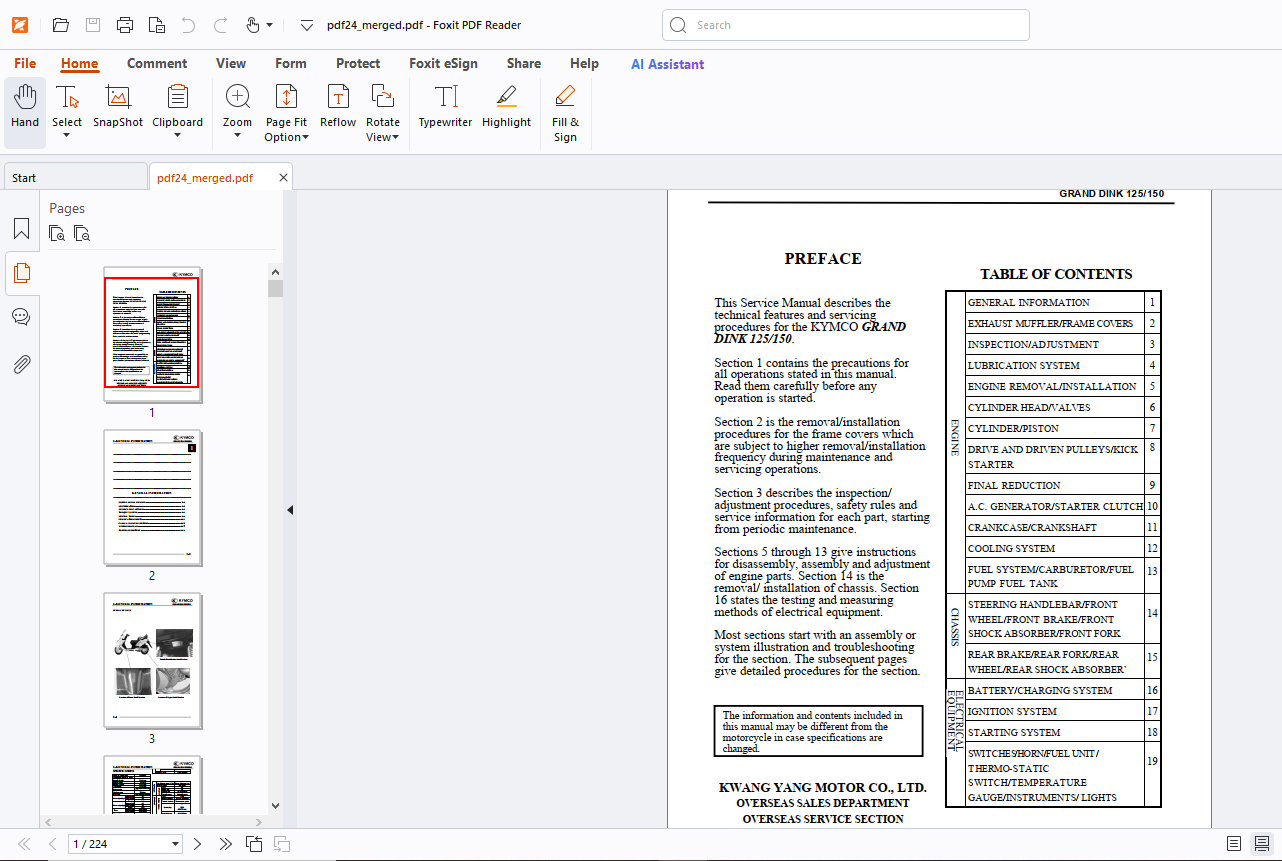Toggle the Pages thumbnail panel icon
The image size is (1282, 861).
point(22,273)
